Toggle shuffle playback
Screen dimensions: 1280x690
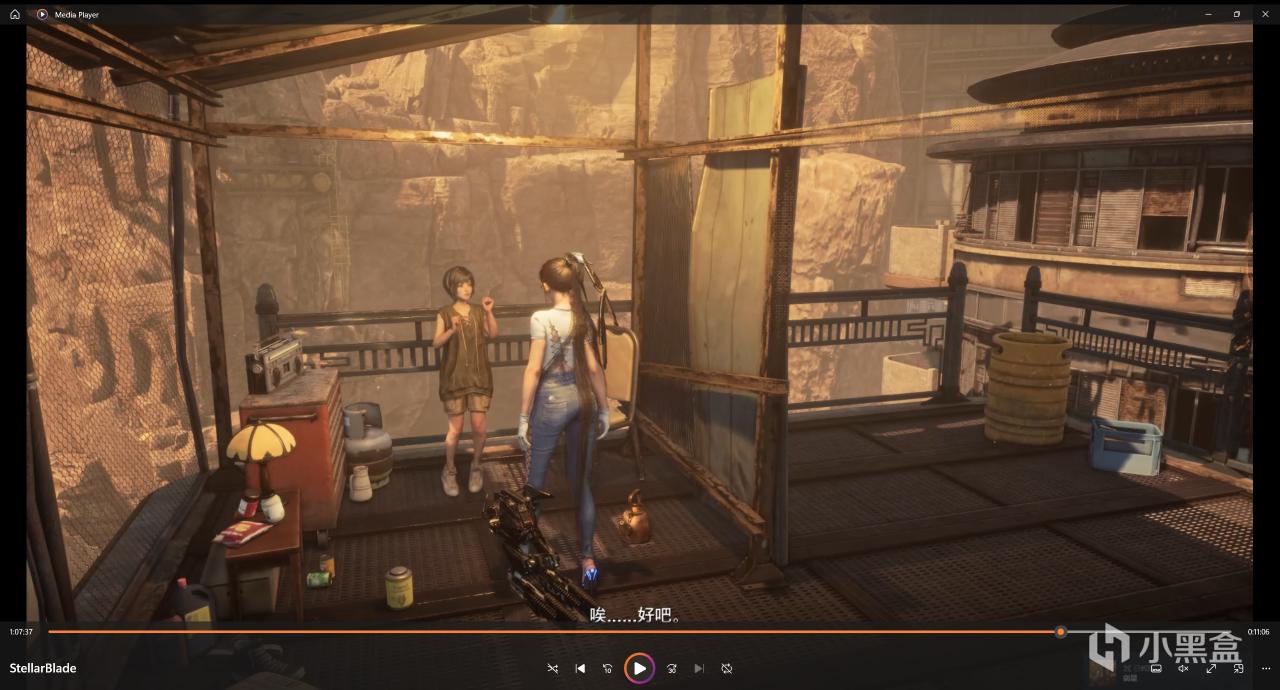pyautogui.click(x=552, y=668)
